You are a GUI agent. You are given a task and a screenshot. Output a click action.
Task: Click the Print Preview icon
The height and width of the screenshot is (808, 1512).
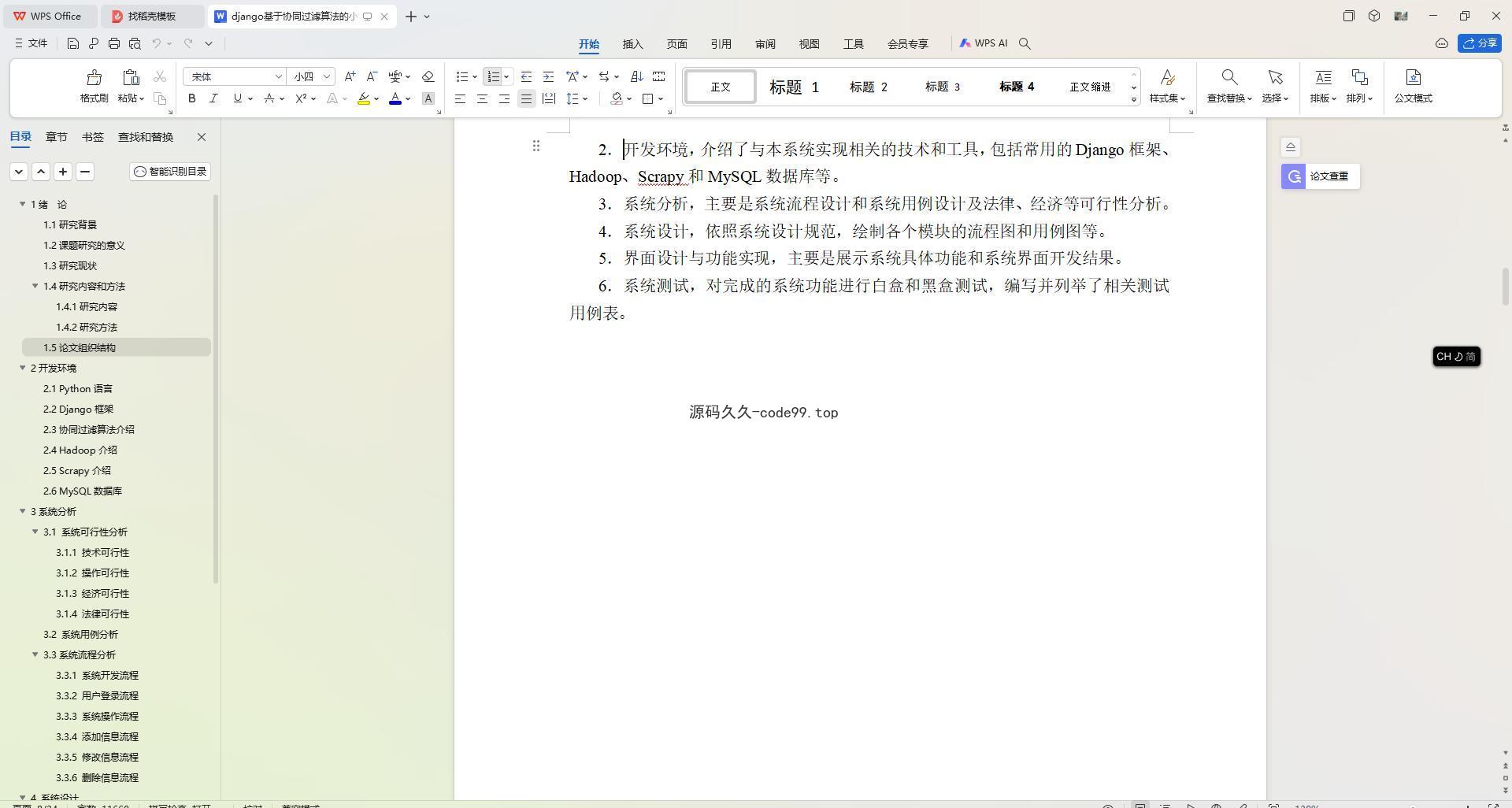(135, 43)
